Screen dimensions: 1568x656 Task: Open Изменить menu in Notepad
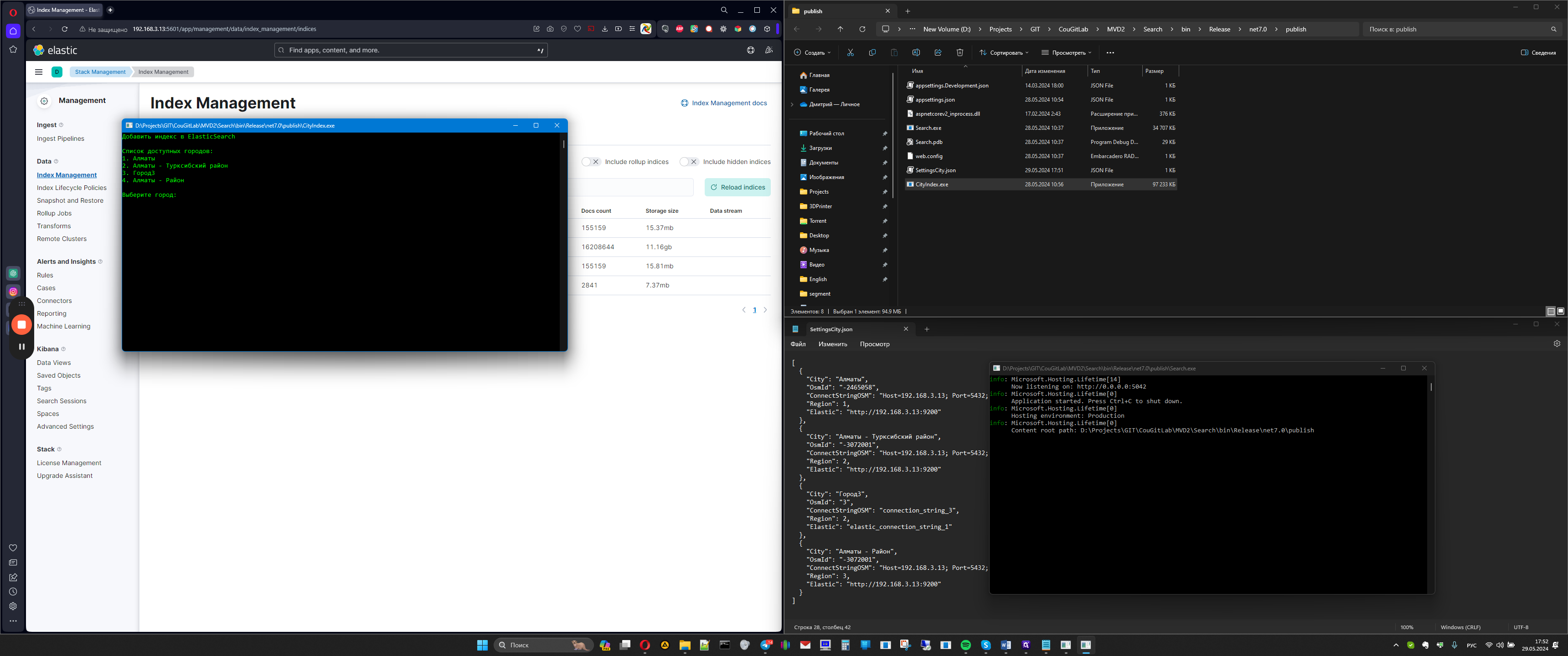point(833,344)
